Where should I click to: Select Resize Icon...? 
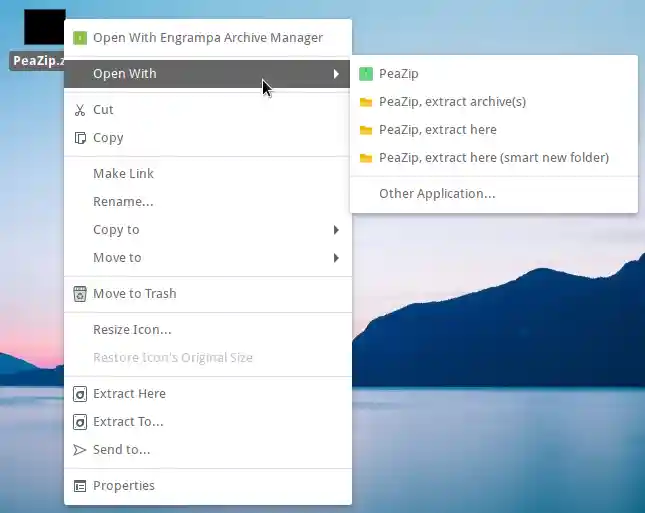(208, 330)
